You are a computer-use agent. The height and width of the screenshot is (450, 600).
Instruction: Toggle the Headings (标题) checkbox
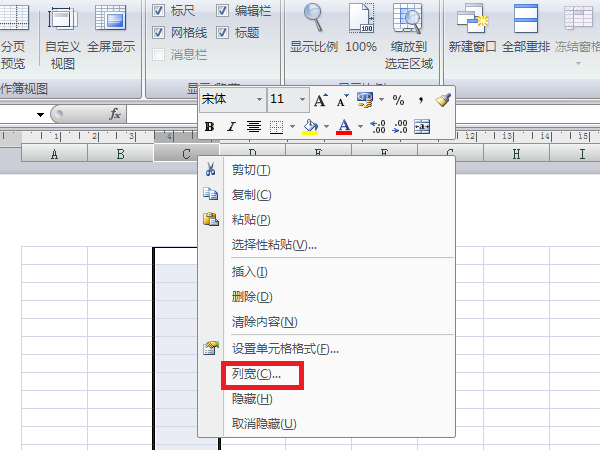[223, 33]
